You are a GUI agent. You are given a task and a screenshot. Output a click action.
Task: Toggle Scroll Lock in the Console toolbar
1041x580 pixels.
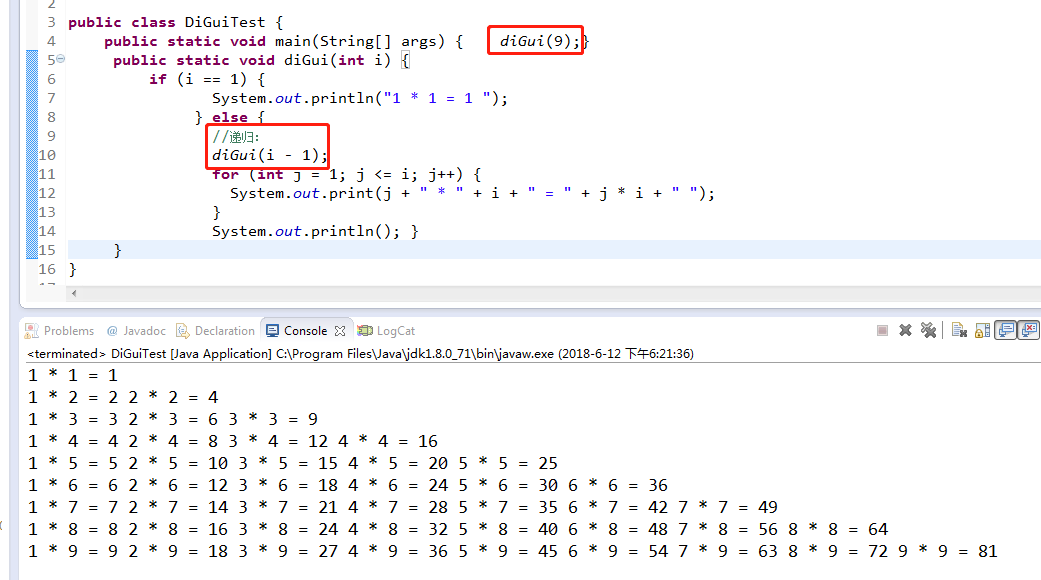coord(983,330)
